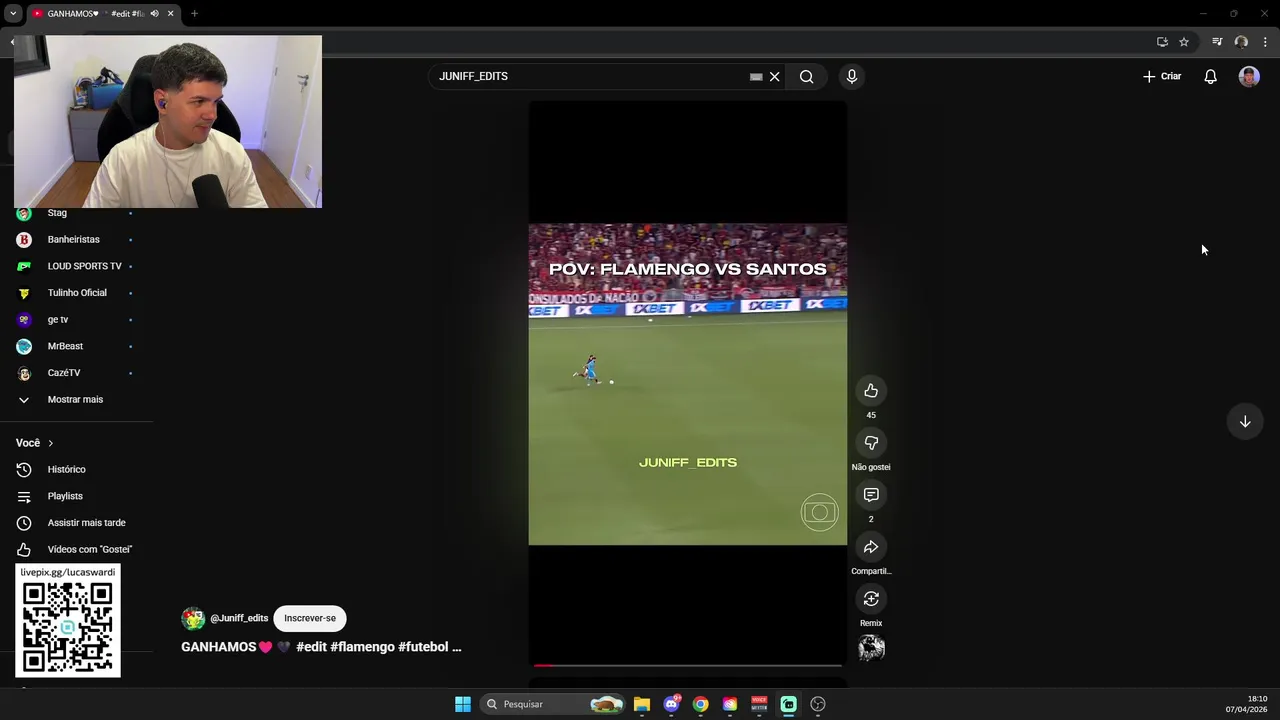
Task: Subscribe via Inscrever-se button
Action: click(310, 618)
